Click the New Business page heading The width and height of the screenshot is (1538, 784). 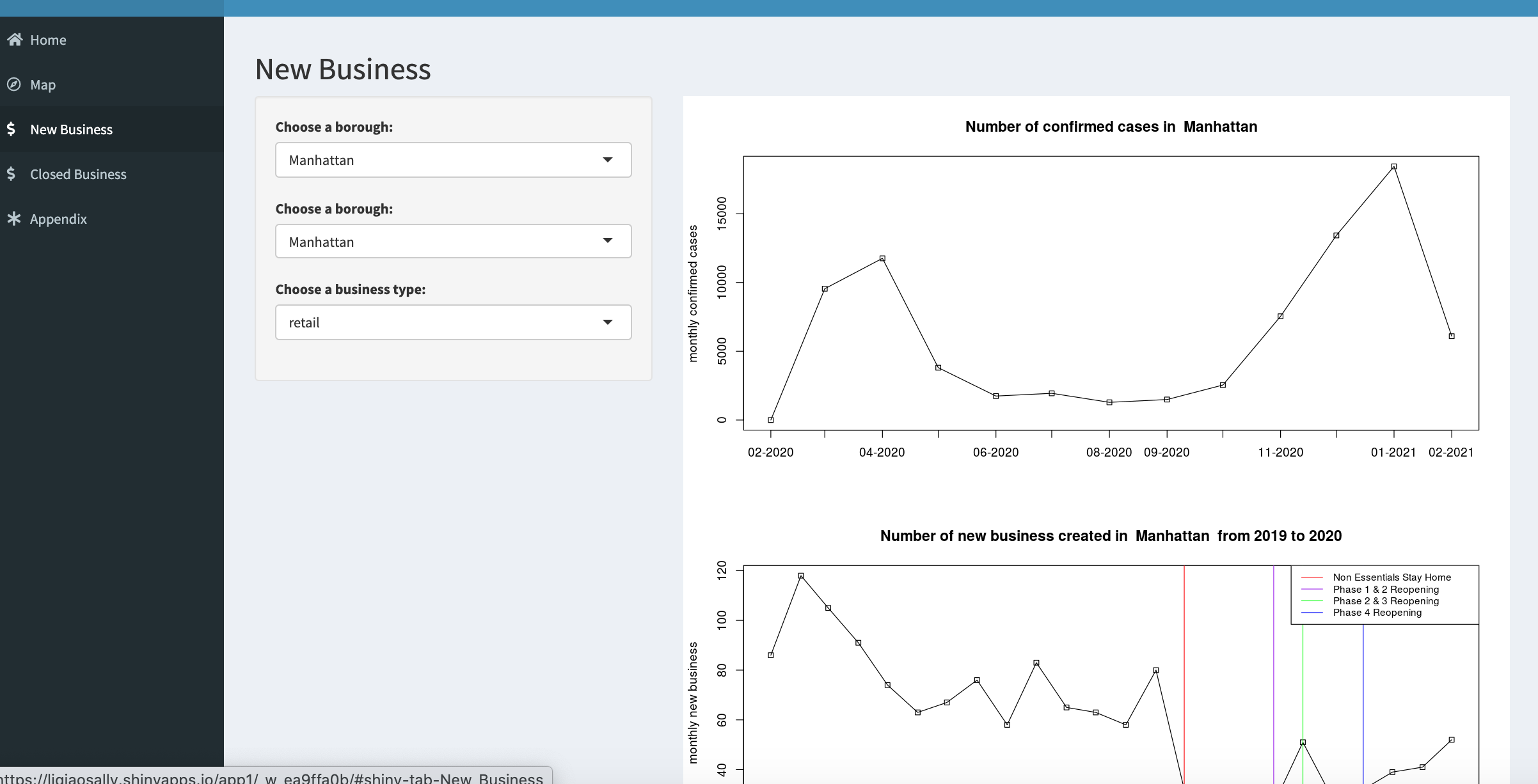click(343, 69)
